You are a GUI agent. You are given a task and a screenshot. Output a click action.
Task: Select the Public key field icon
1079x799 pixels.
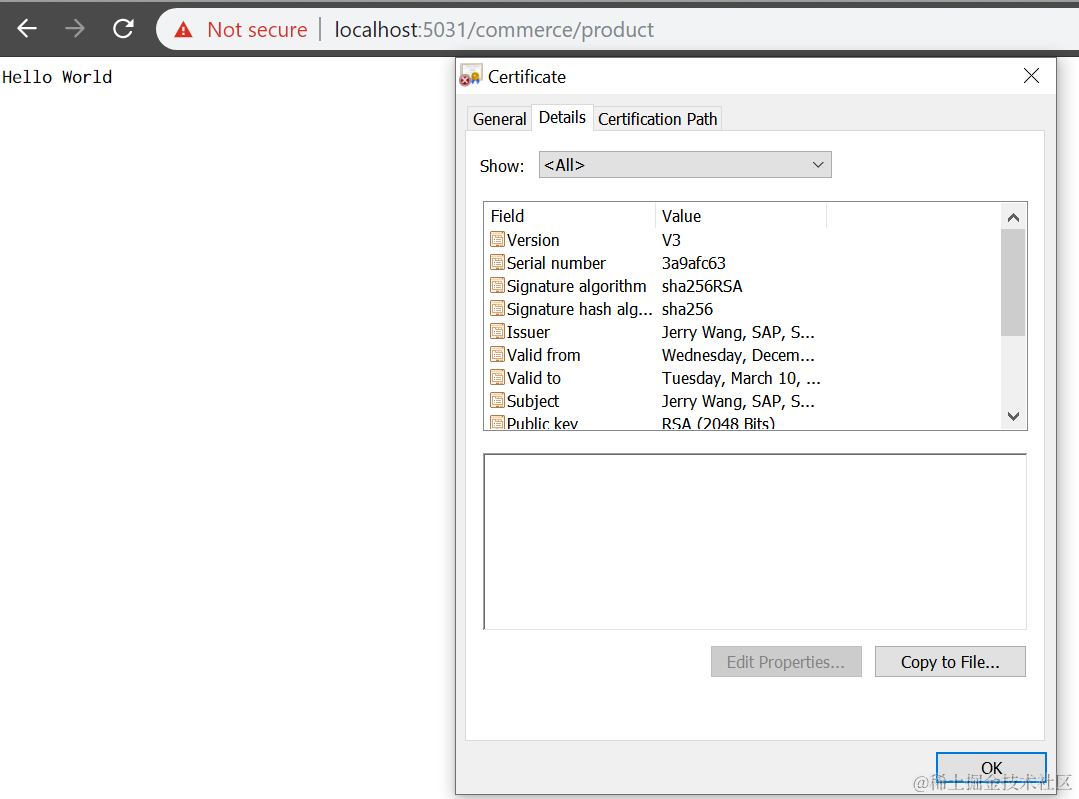(497, 423)
